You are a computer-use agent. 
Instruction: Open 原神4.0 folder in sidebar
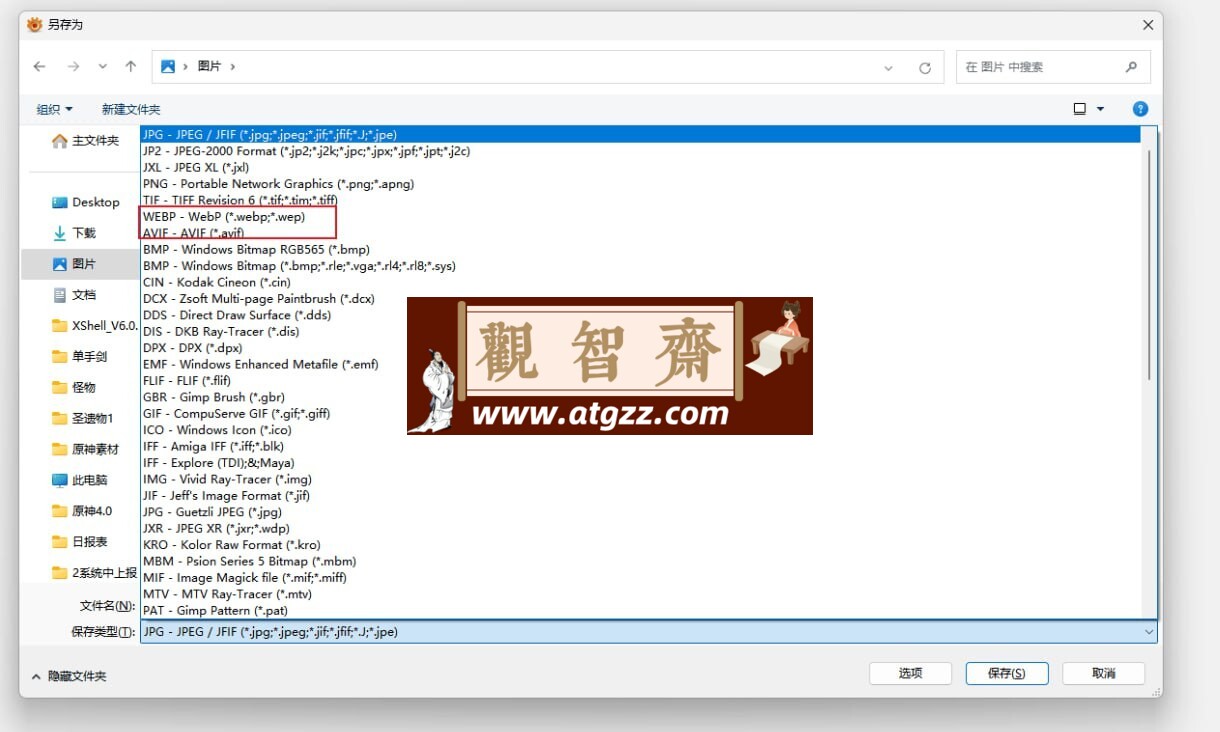pyautogui.click(x=82, y=511)
